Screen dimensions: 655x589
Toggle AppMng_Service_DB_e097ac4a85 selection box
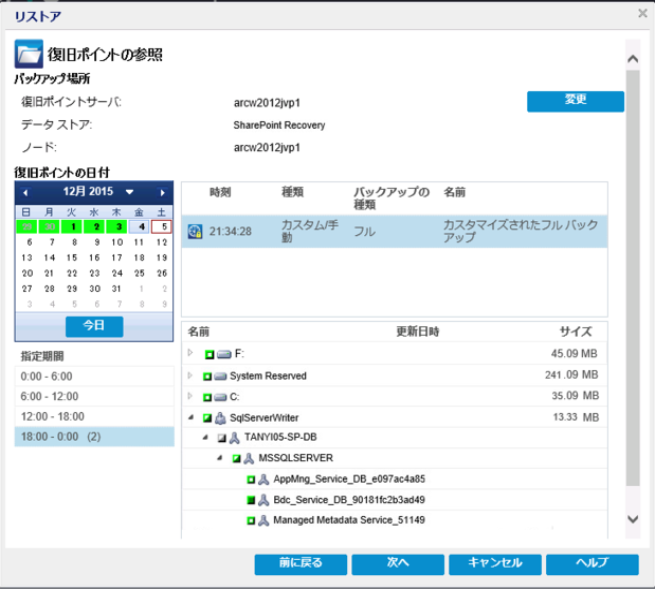(251, 480)
